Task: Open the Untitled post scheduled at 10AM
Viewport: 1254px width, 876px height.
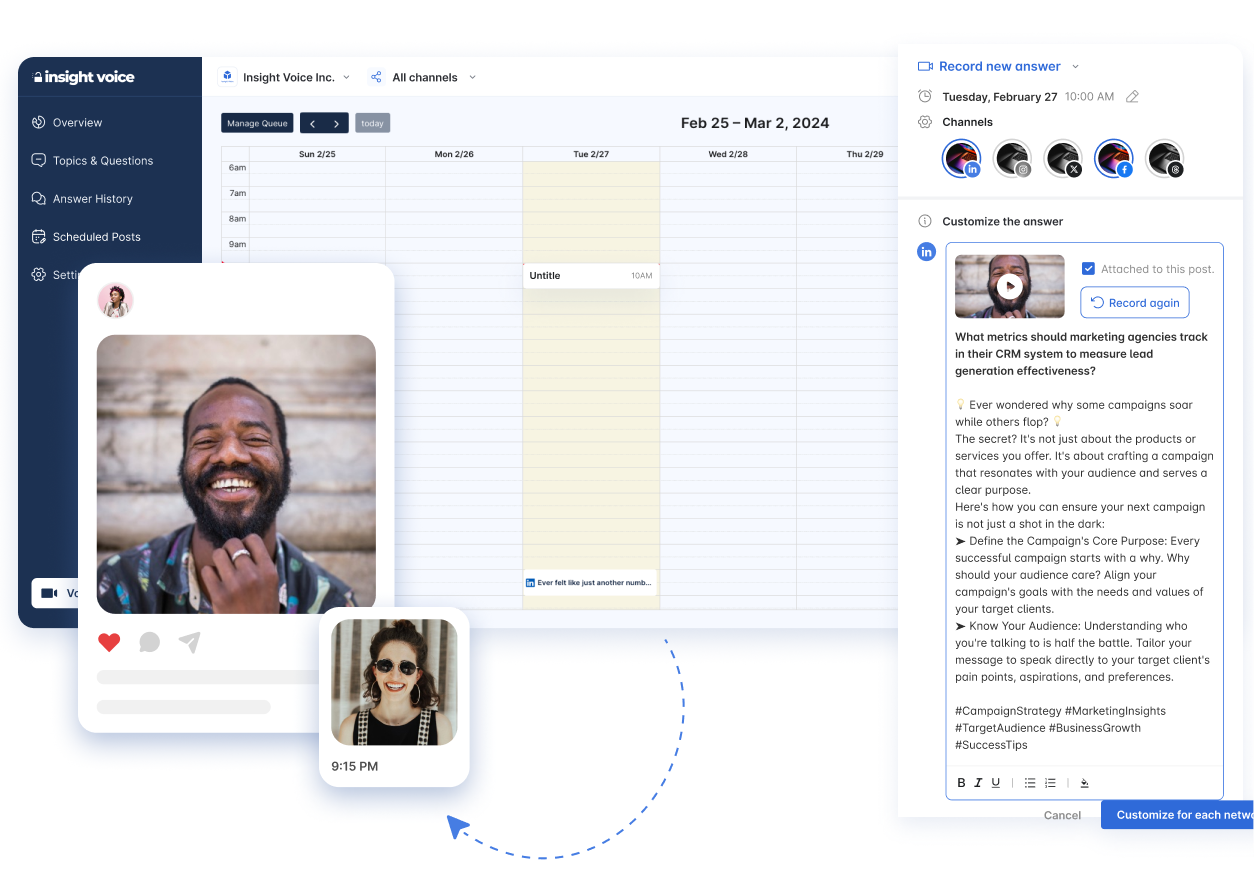Action: (590, 275)
